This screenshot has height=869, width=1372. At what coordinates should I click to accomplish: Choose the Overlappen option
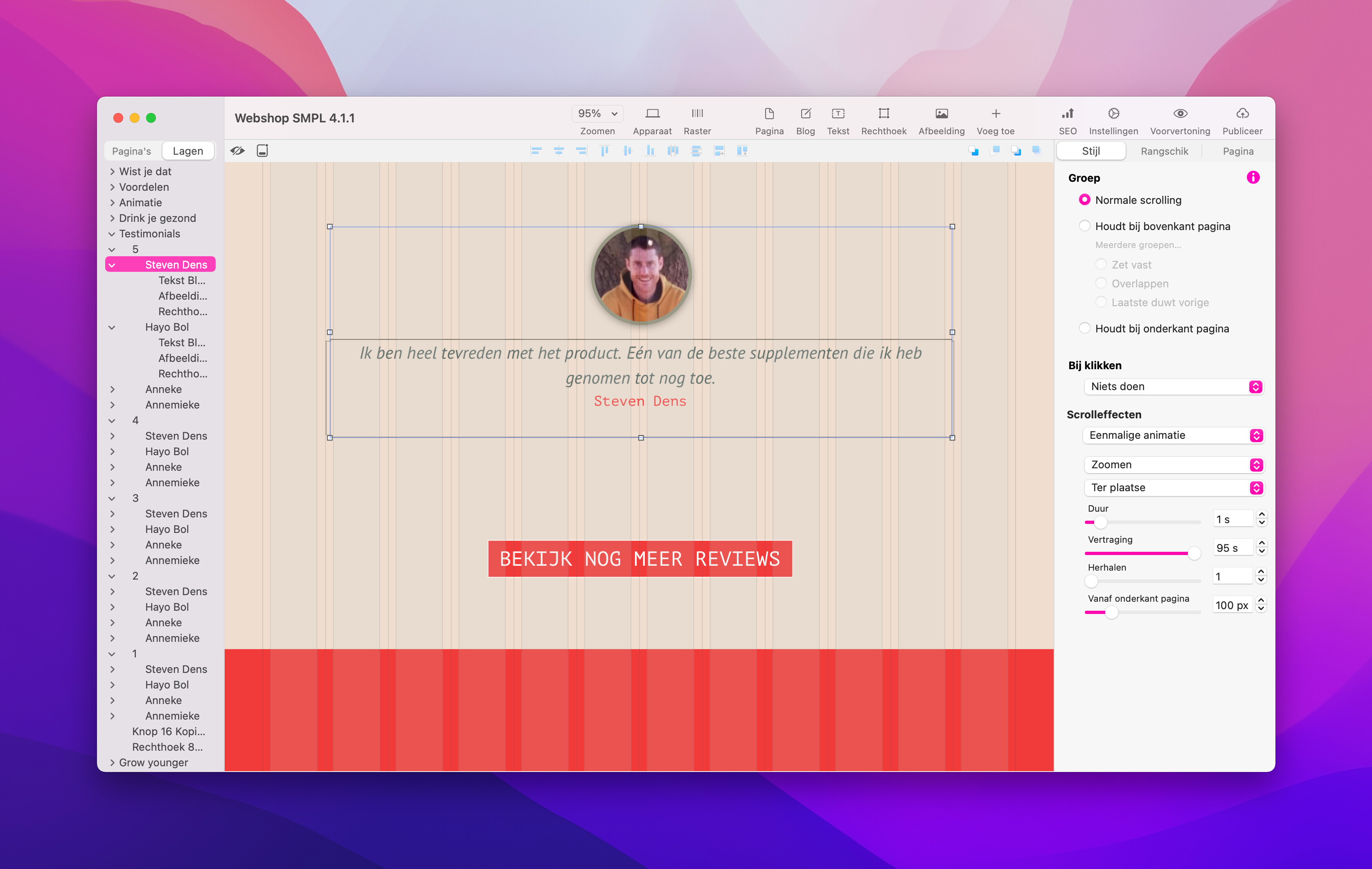coord(1101,283)
